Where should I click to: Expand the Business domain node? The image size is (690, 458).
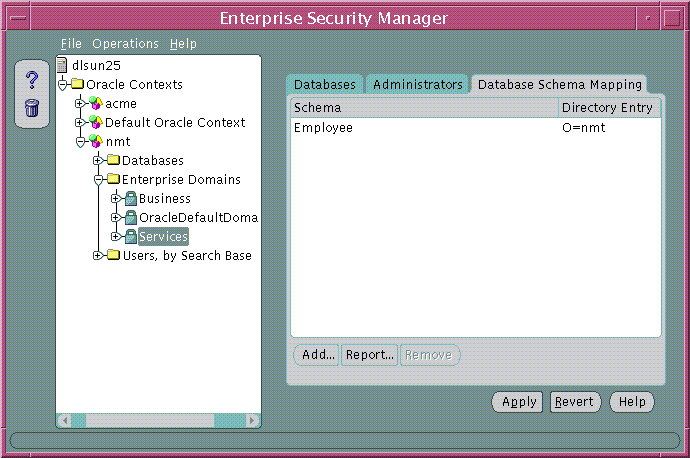(115, 198)
